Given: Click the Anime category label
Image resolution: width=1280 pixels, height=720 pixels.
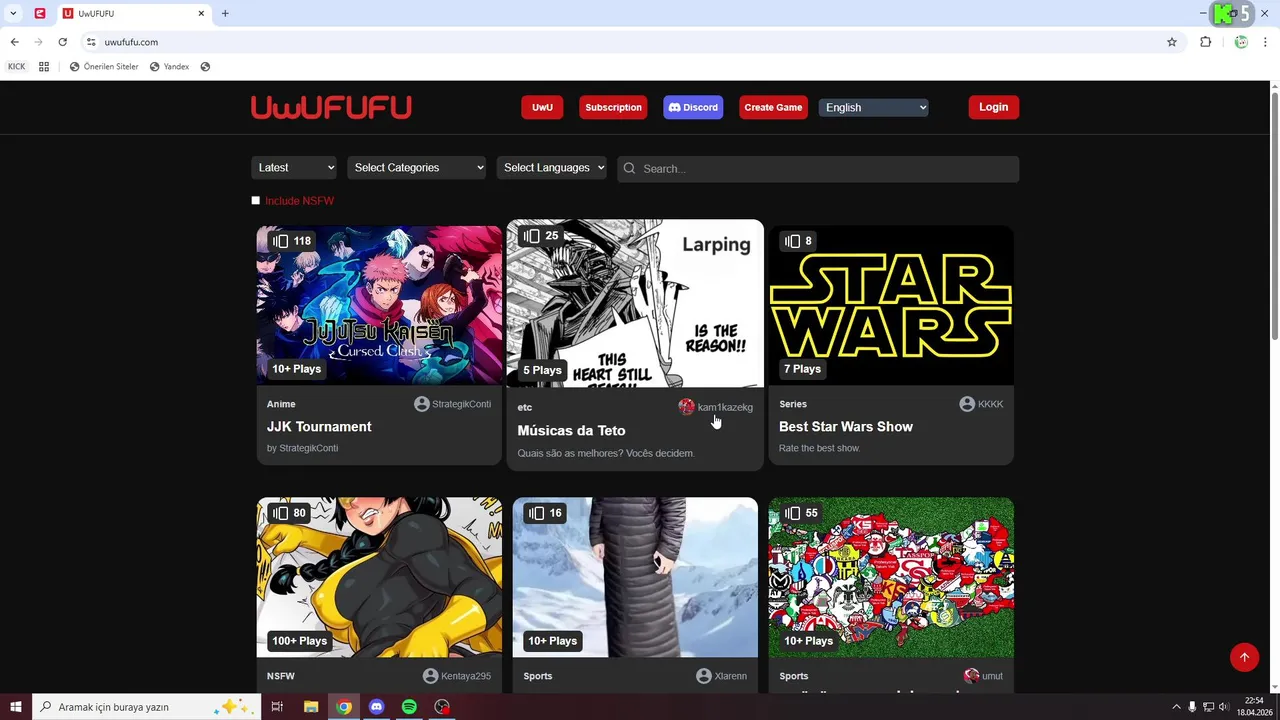Looking at the screenshot, I should click(281, 404).
